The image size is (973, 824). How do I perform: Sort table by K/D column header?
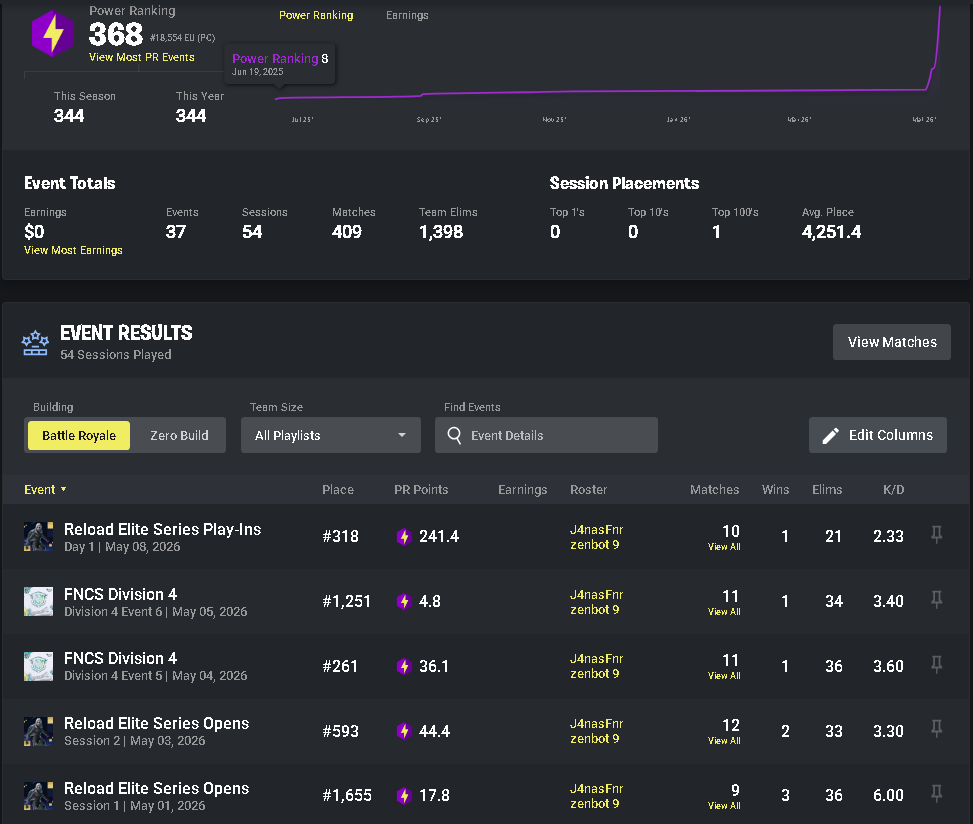[x=893, y=490]
